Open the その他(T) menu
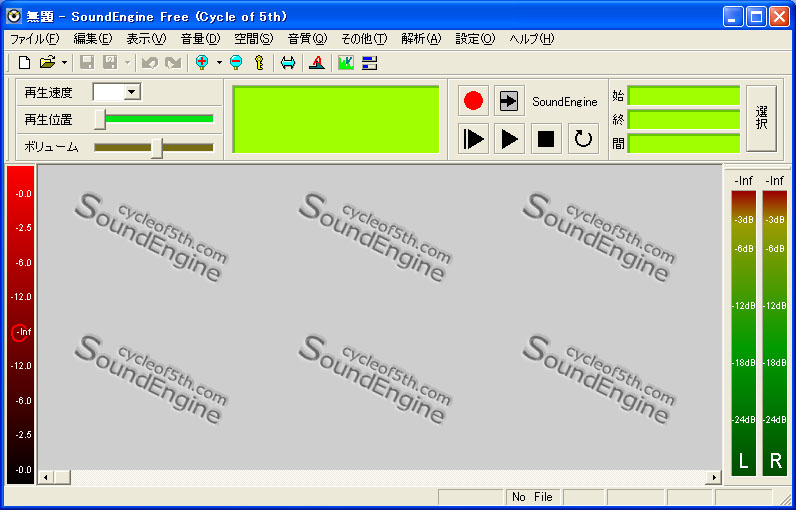796x510 pixels. pyautogui.click(x=364, y=39)
